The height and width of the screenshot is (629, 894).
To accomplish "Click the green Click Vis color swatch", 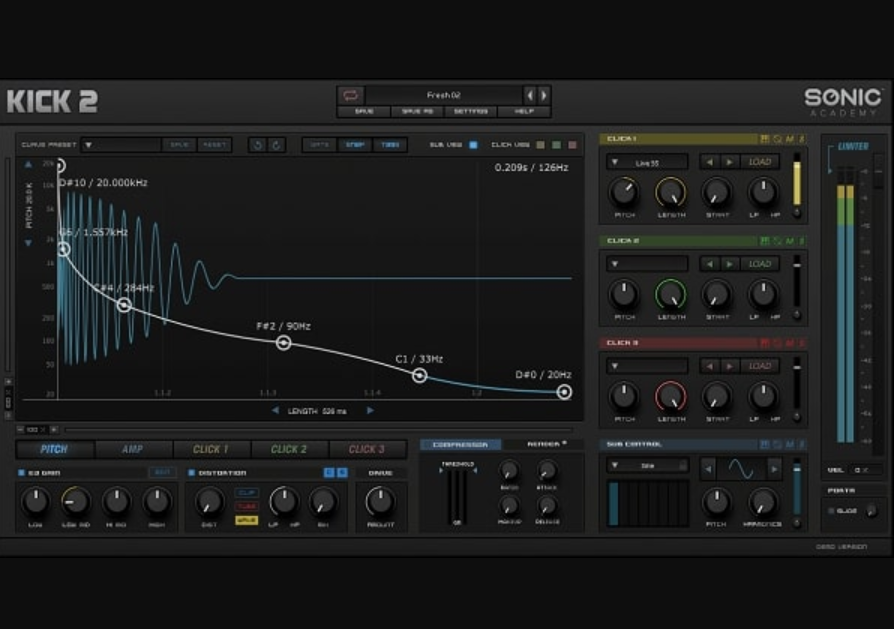I will 557,145.
